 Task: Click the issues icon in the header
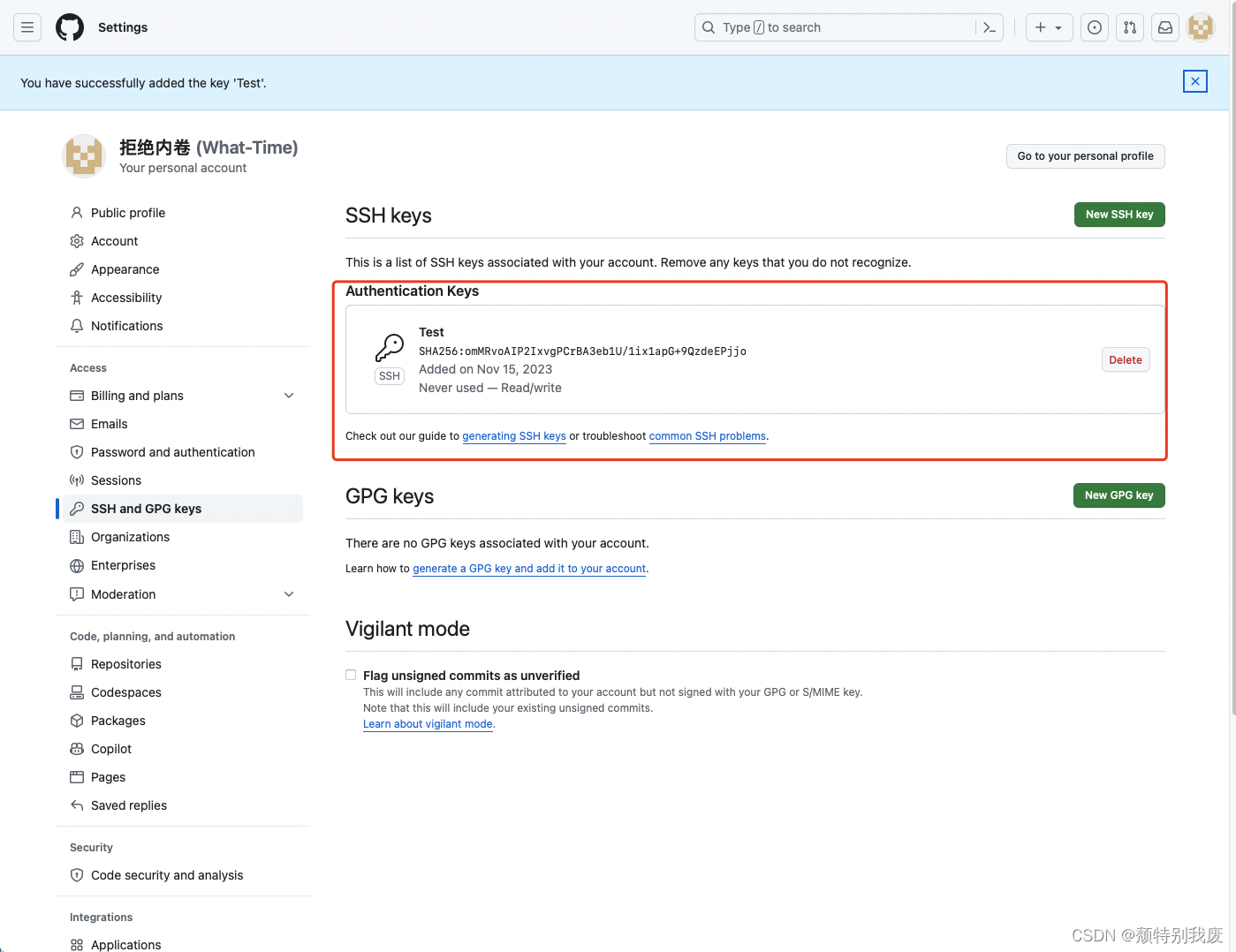pos(1094,27)
